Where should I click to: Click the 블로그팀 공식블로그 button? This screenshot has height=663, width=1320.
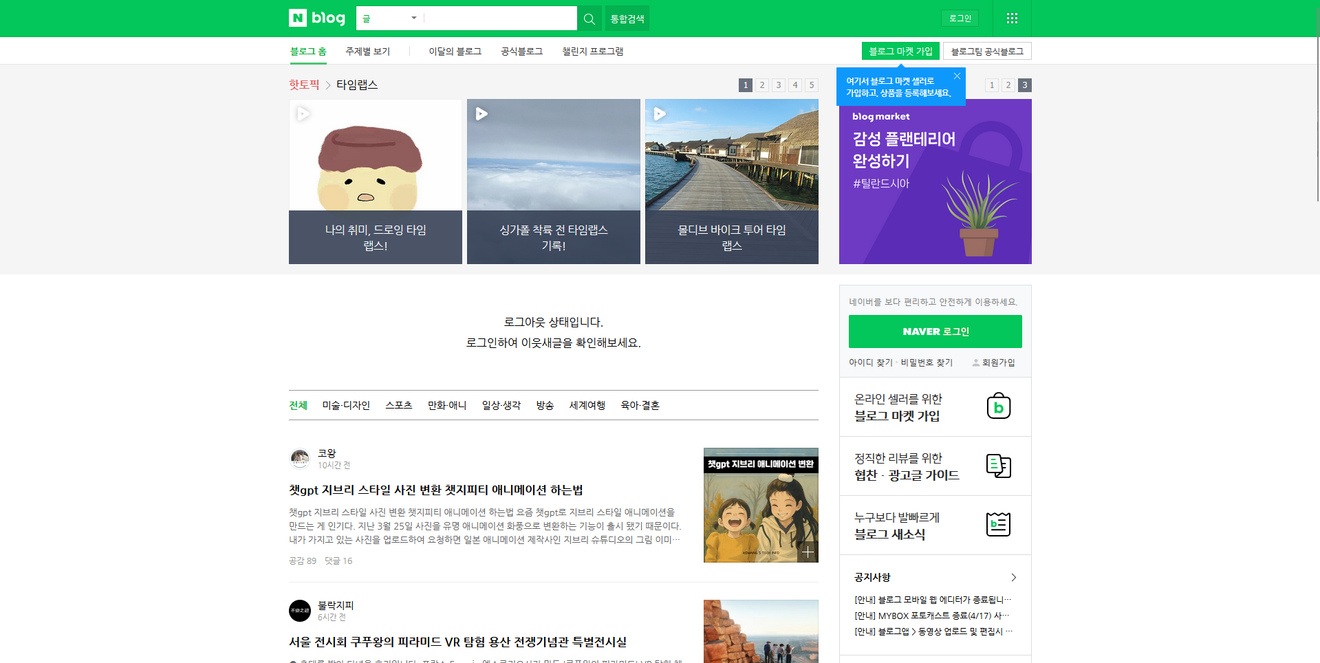click(987, 51)
